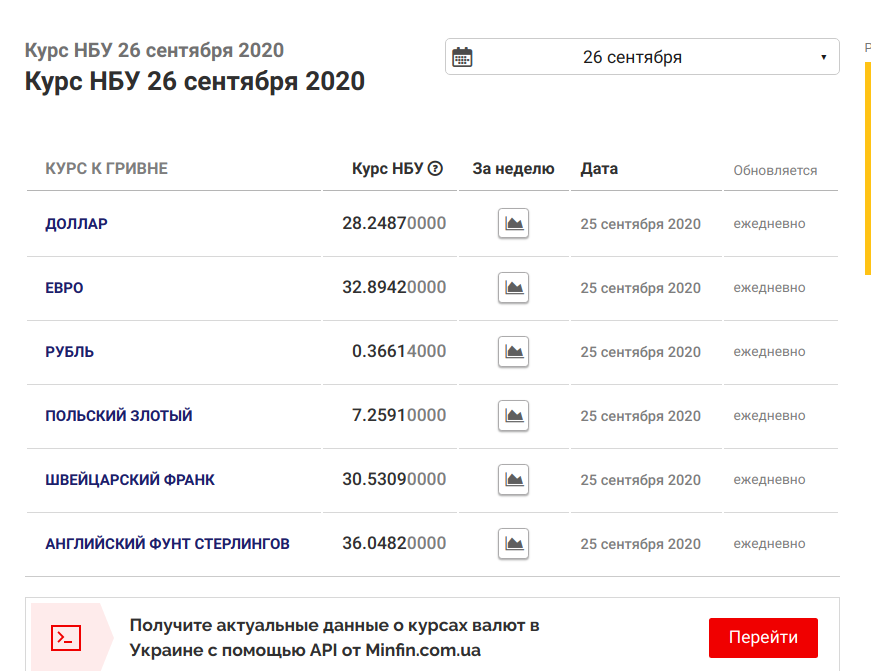Click the bold heading Курс НБУ 26 сентября 2020

tap(194, 81)
